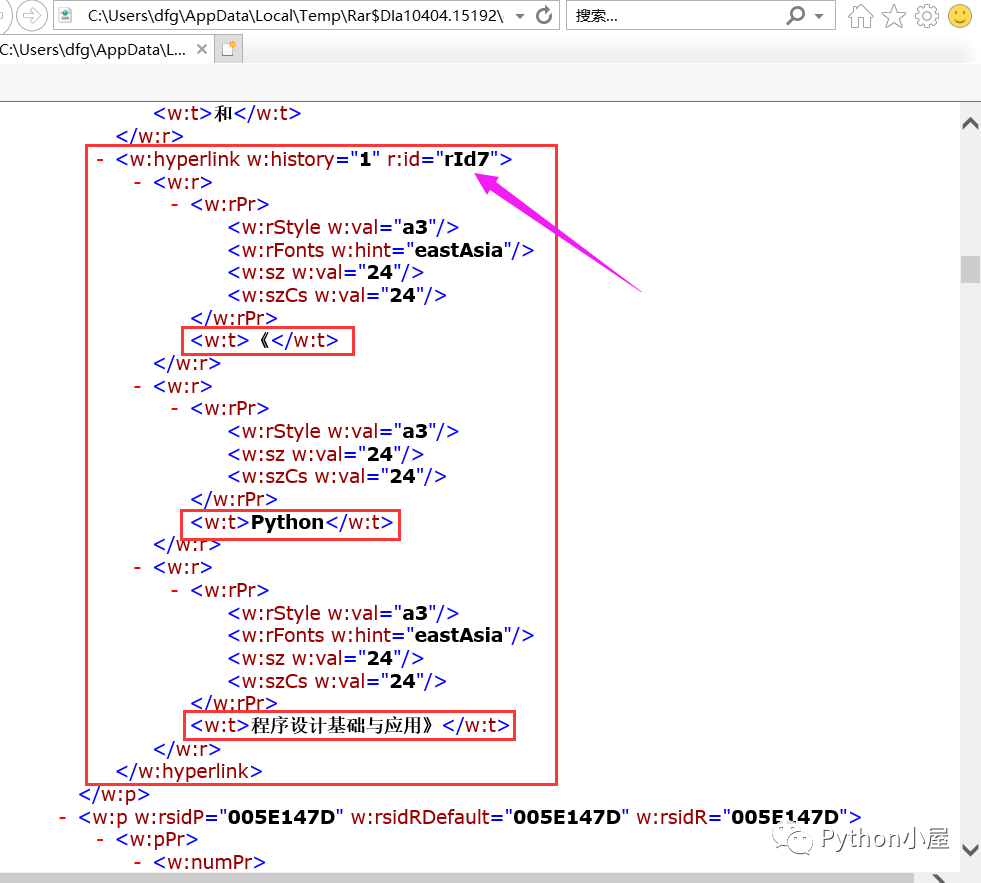The width and height of the screenshot is (981, 883).
Task: Collapse the w:numPr node
Action: tap(137, 863)
